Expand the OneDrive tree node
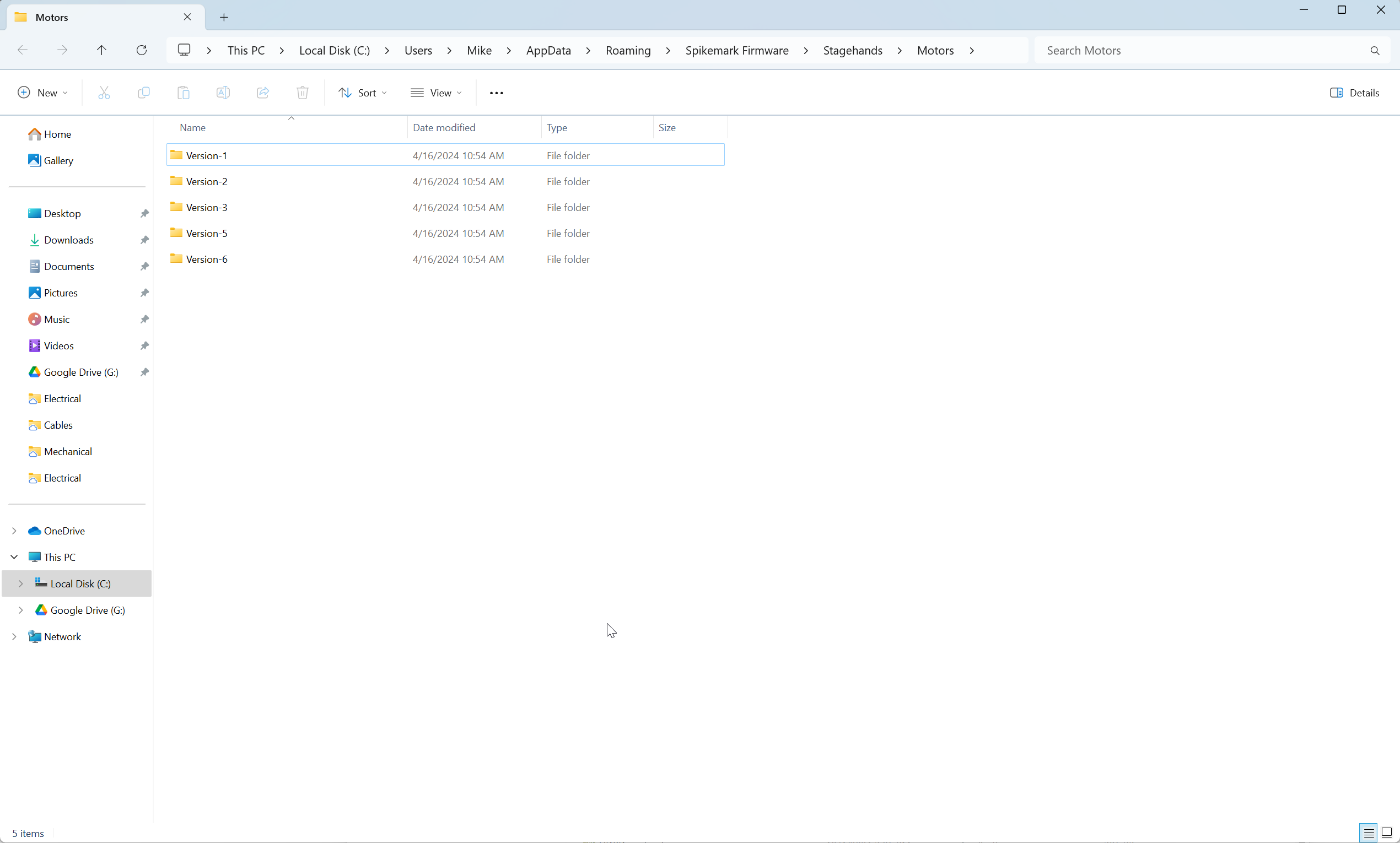1400x843 pixels. tap(14, 531)
